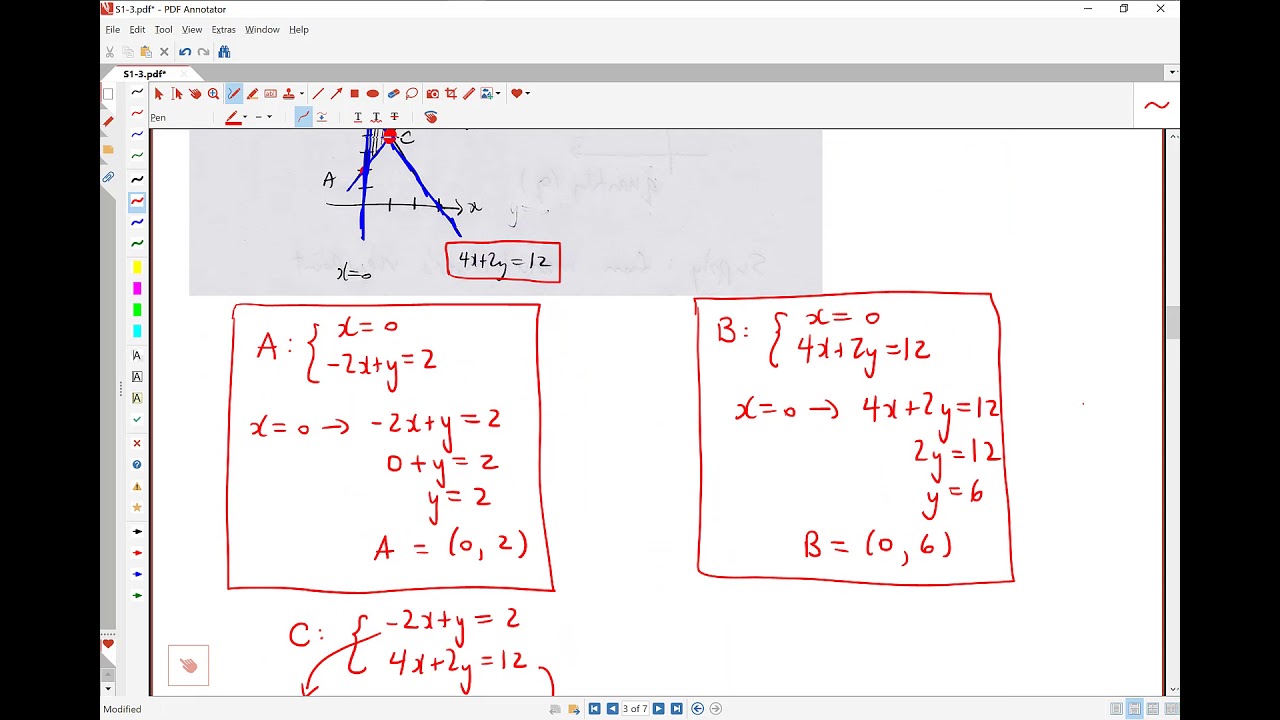Click the Paste clipboard icon

146,52
